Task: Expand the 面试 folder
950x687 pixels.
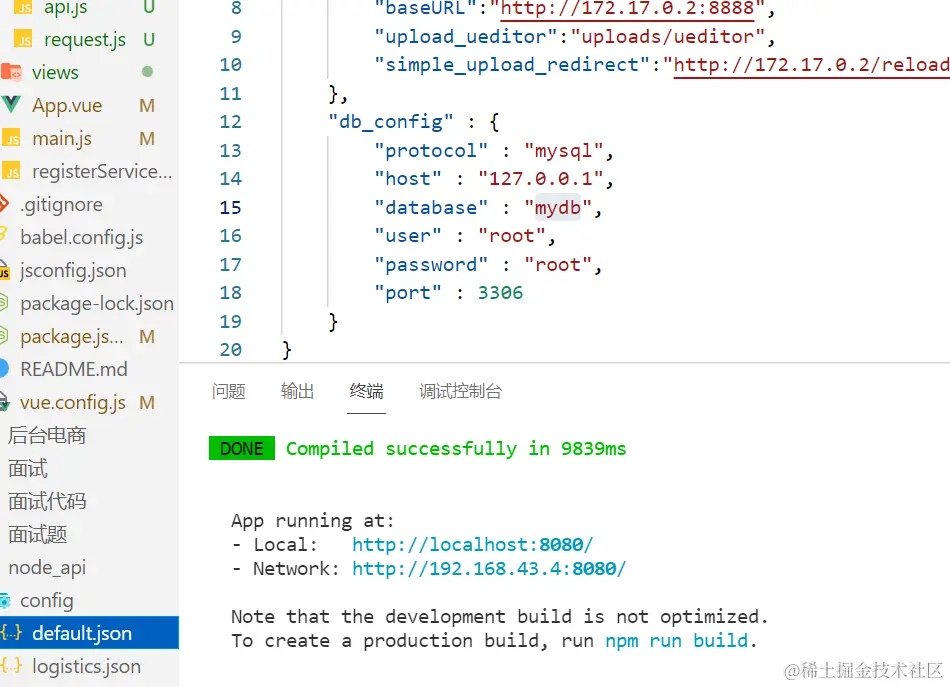Action: click(x=27, y=469)
